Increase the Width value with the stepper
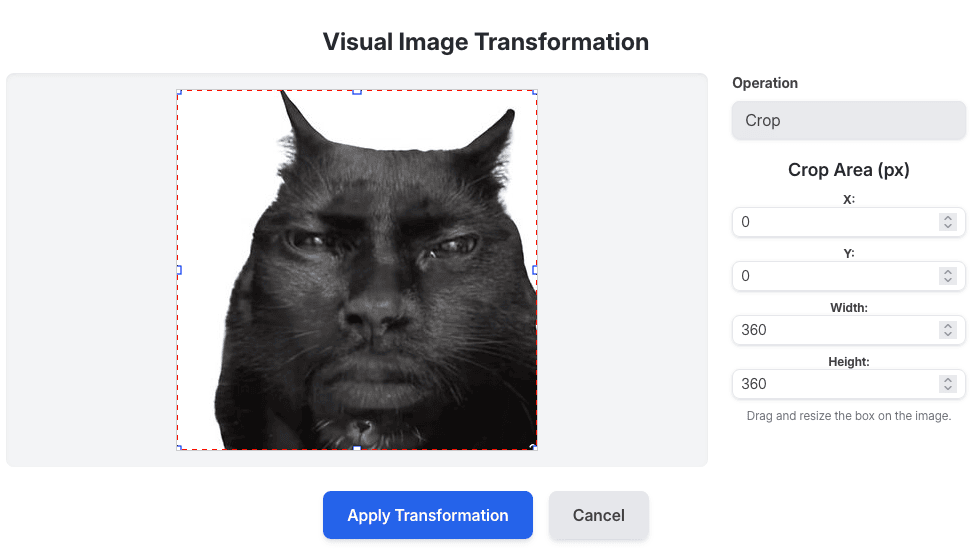The height and width of the screenshot is (554, 979). [x=948, y=326]
